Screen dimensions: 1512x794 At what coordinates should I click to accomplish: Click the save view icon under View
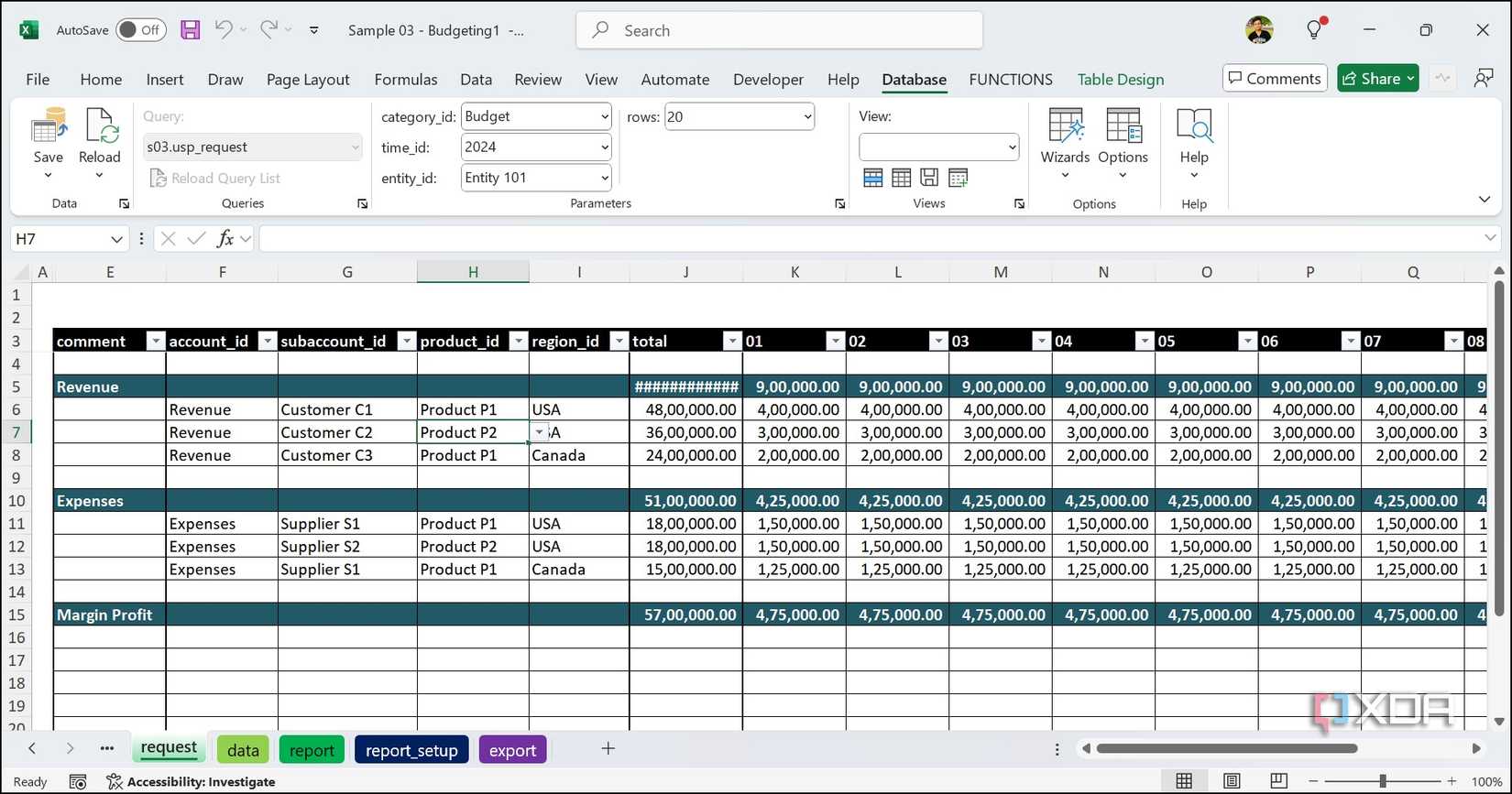tap(929, 178)
